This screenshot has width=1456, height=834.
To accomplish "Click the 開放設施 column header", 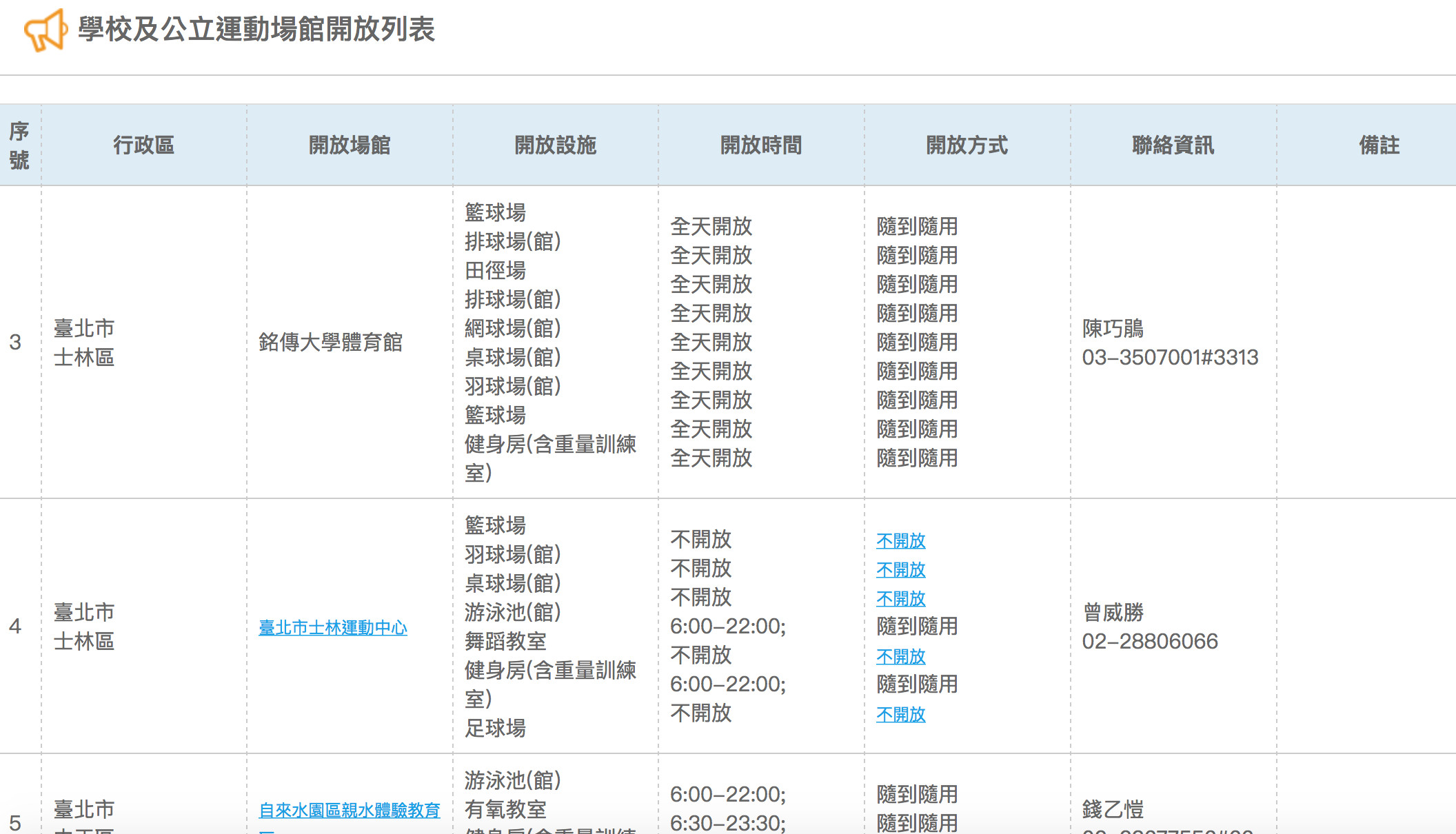I will coord(556,145).
